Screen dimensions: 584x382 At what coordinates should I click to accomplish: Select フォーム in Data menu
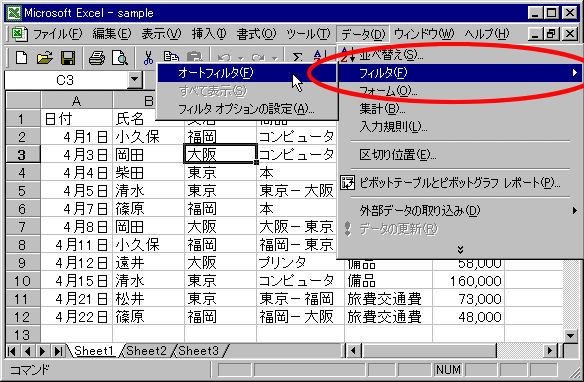[460, 91]
